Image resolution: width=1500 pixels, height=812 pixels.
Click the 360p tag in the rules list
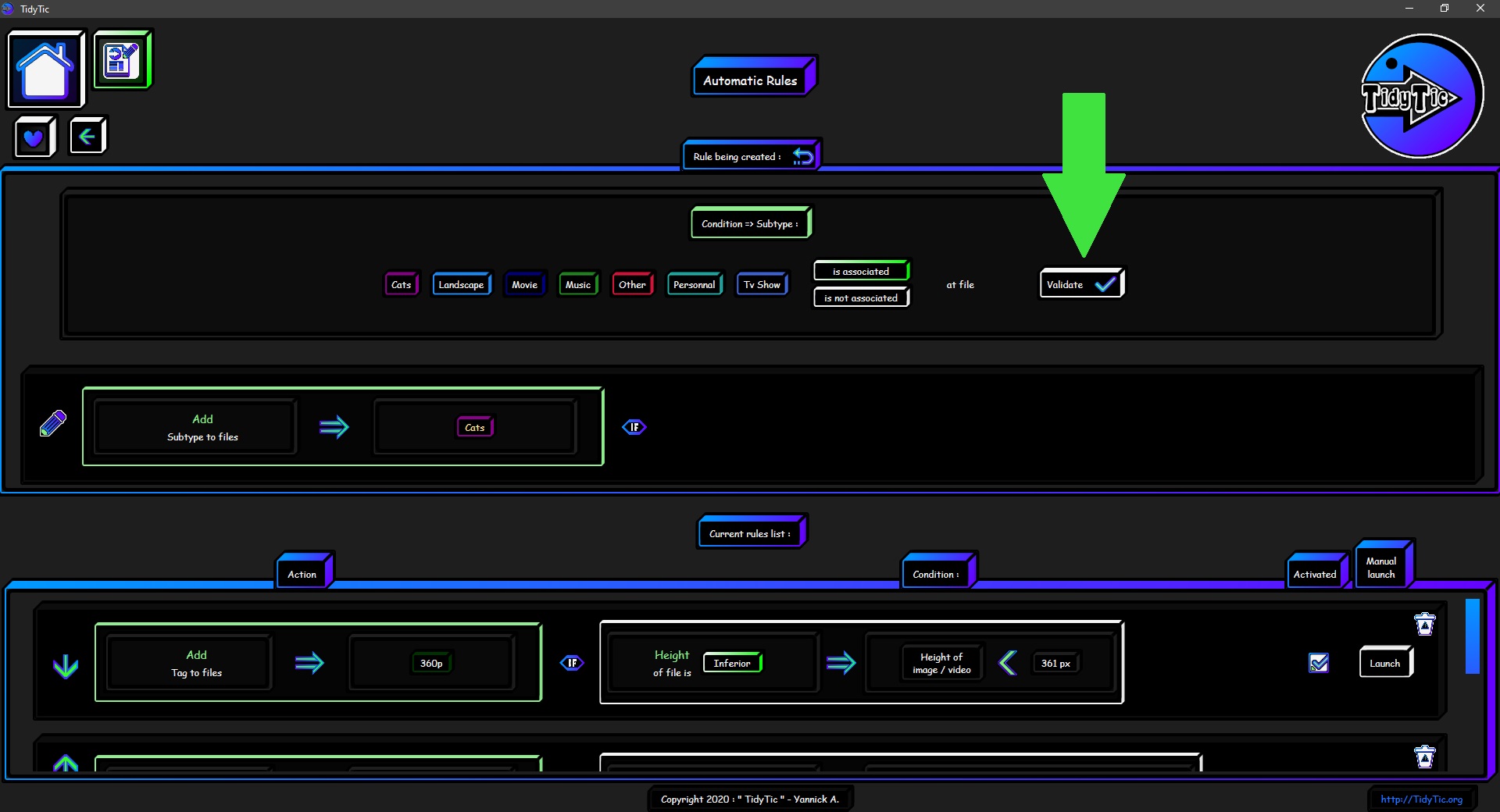coord(431,663)
